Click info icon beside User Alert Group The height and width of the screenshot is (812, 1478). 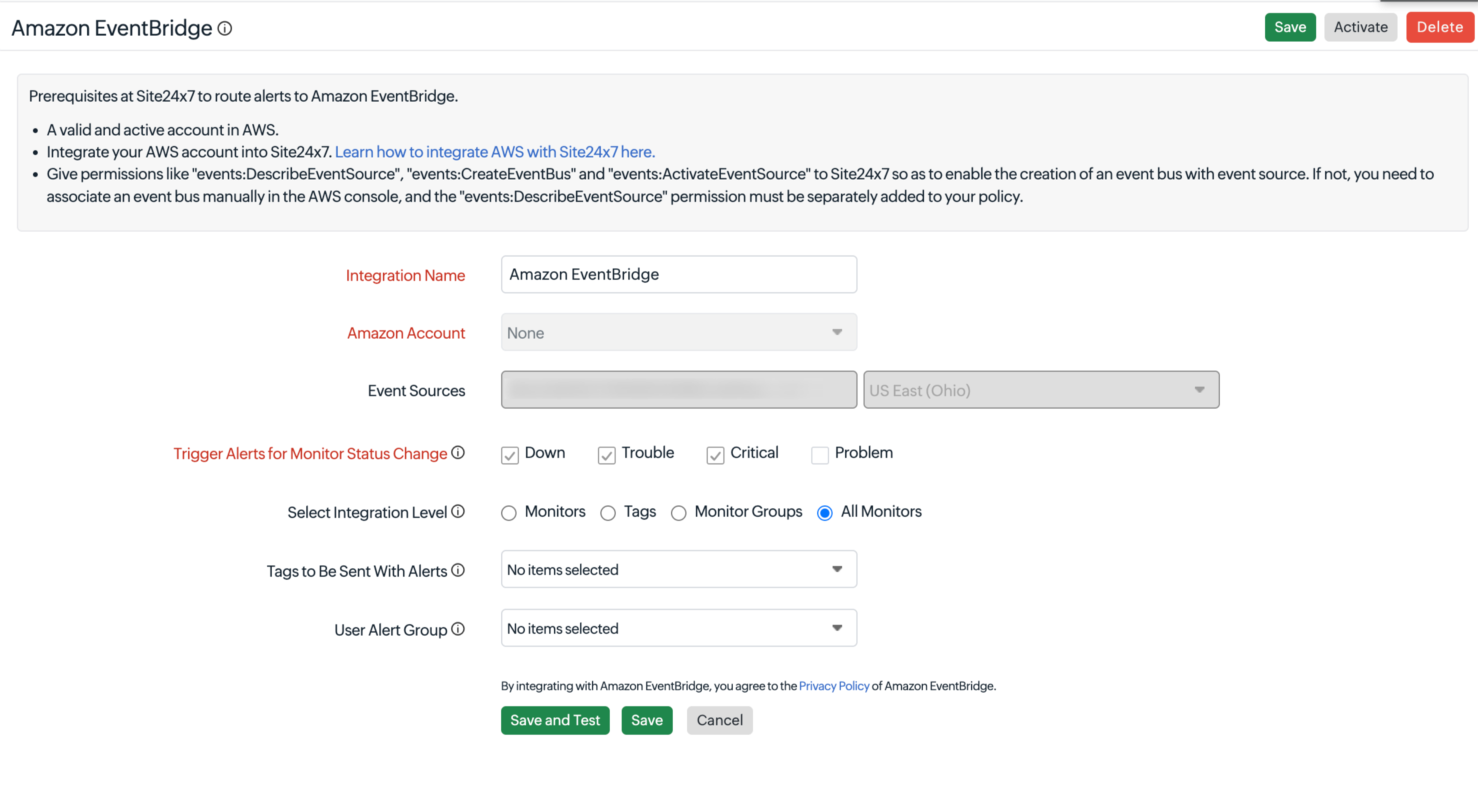pos(457,629)
